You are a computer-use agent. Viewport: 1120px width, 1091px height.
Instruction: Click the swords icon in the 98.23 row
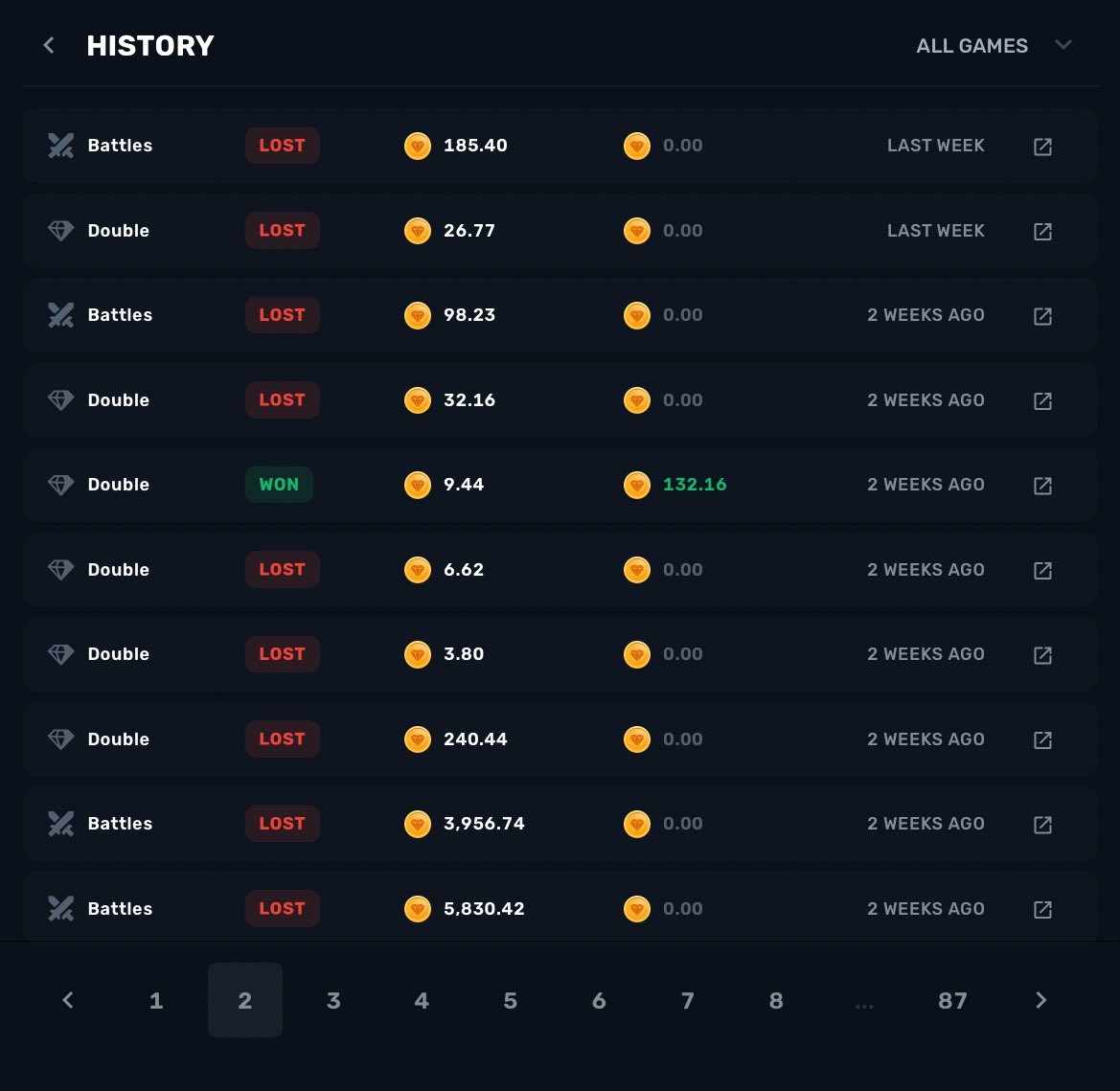(x=60, y=315)
